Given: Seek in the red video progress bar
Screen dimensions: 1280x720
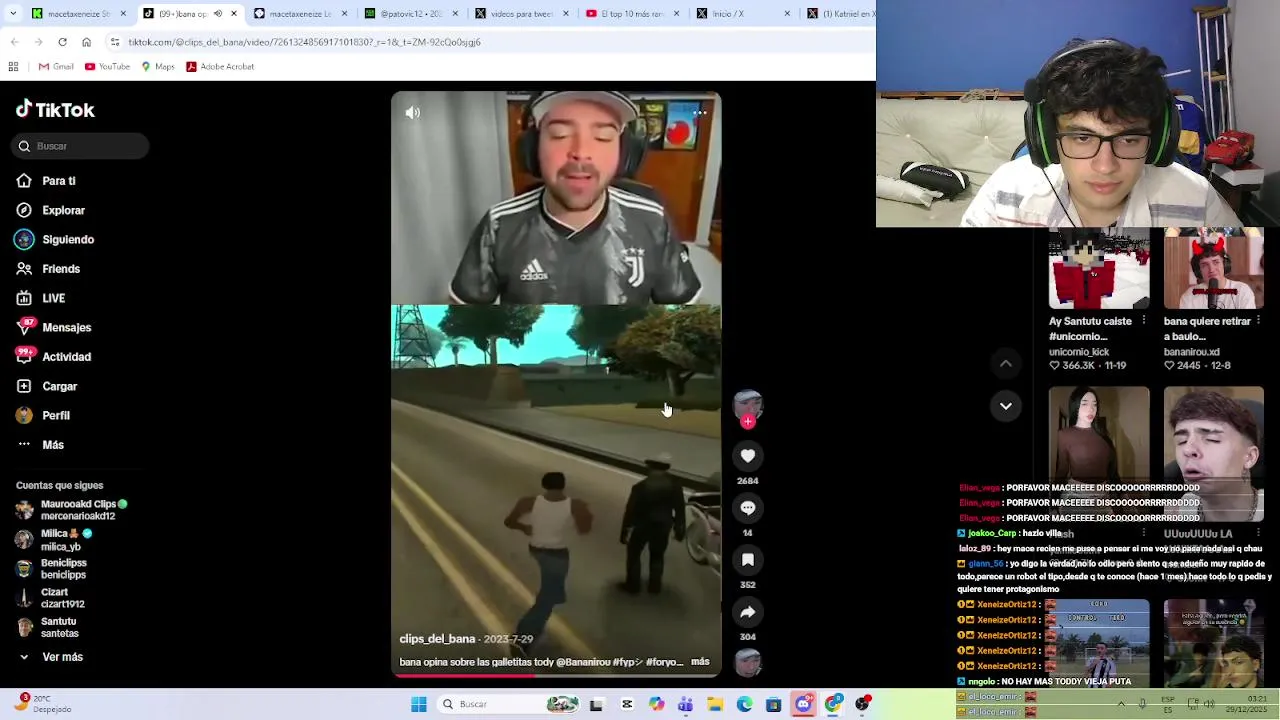Looking at the screenshot, I should 556,676.
